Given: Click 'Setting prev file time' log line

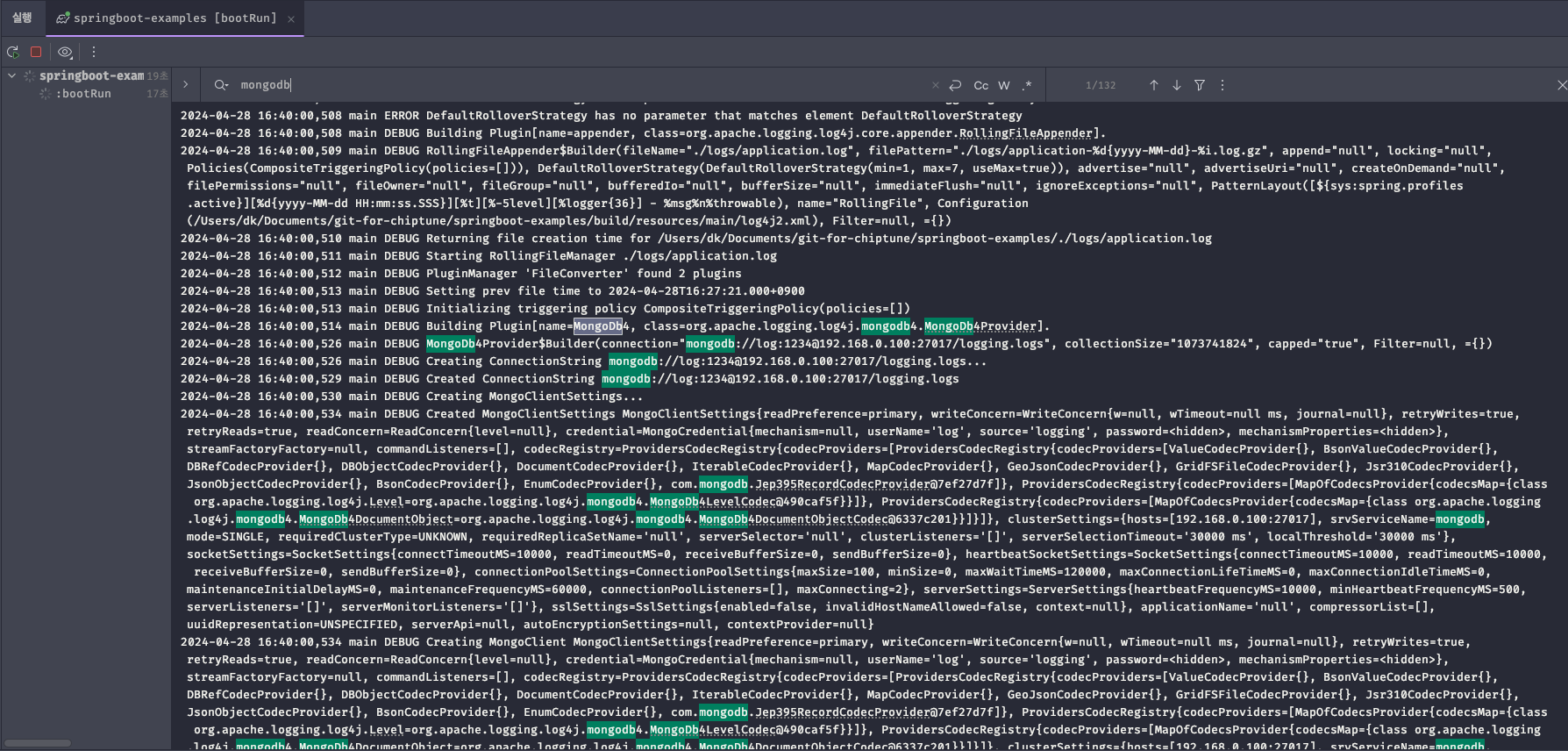Looking at the screenshot, I should point(493,291).
